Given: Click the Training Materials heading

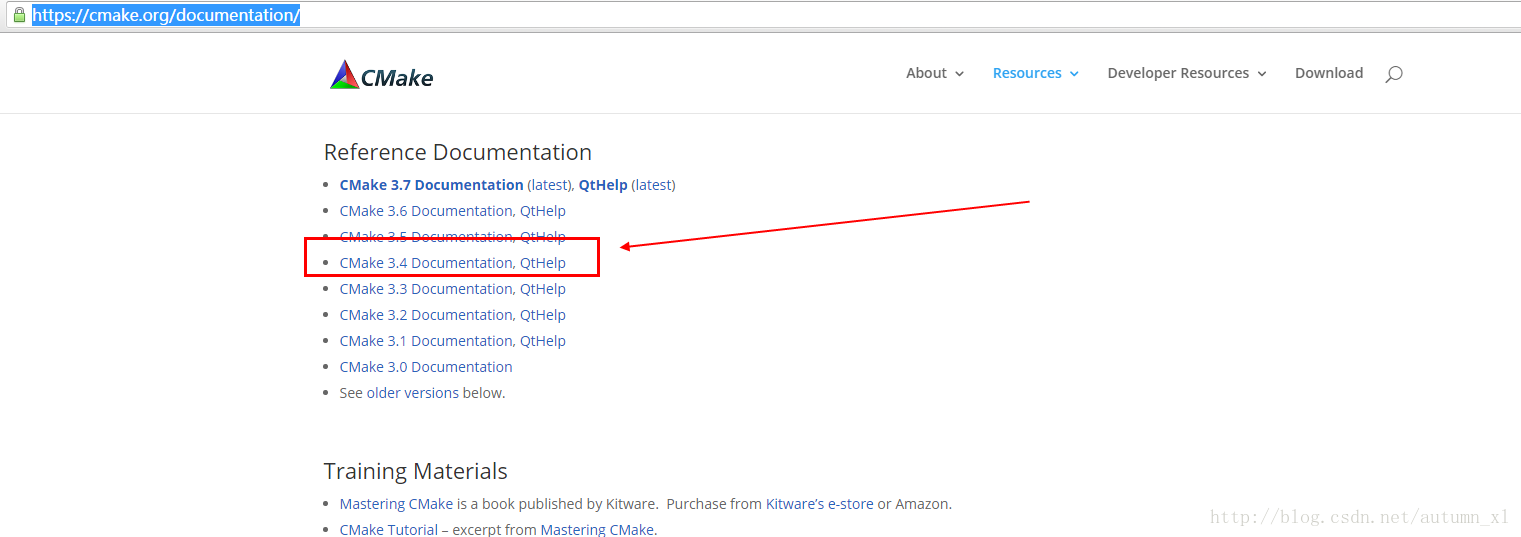Looking at the screenshot, I should click(416, 471).
